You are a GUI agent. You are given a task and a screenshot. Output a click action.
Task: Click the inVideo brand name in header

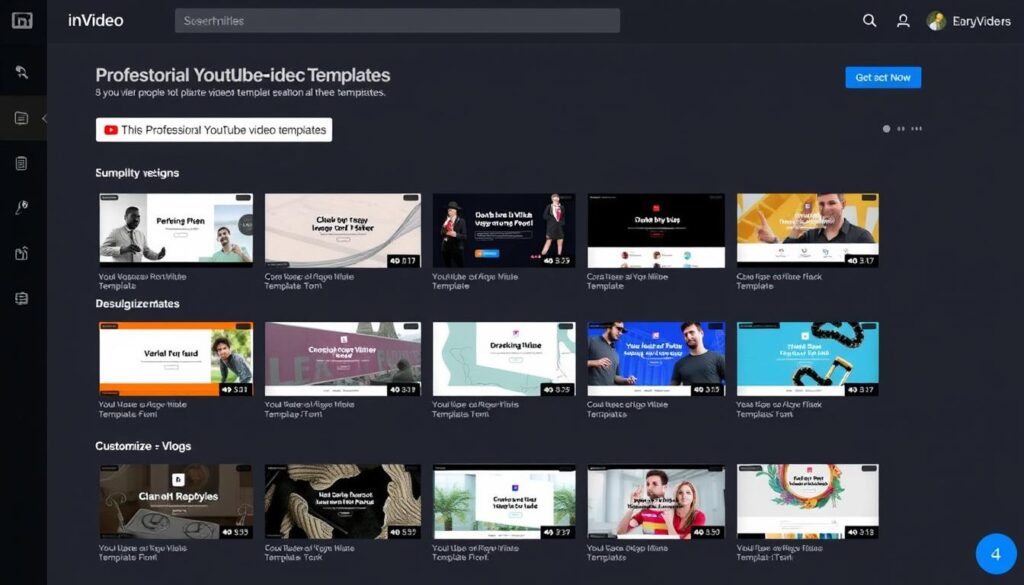coord(95,20)
